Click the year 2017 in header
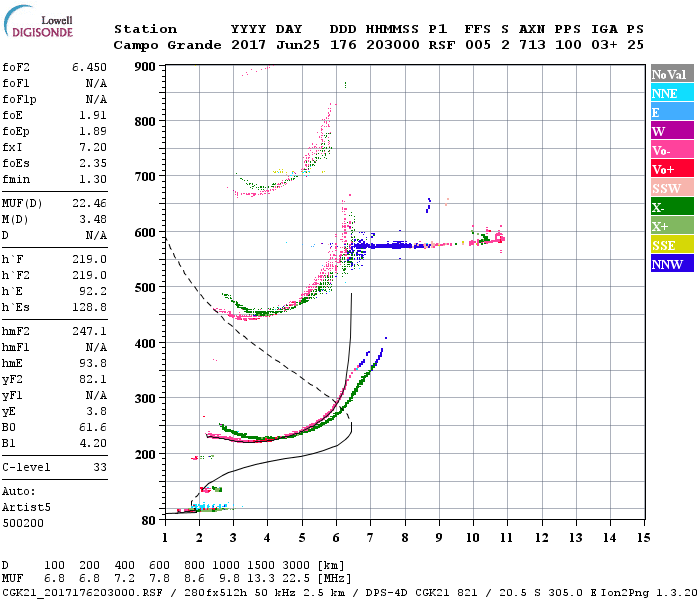The height and width of the screenshot is (600, 700). tap(249, 45)
